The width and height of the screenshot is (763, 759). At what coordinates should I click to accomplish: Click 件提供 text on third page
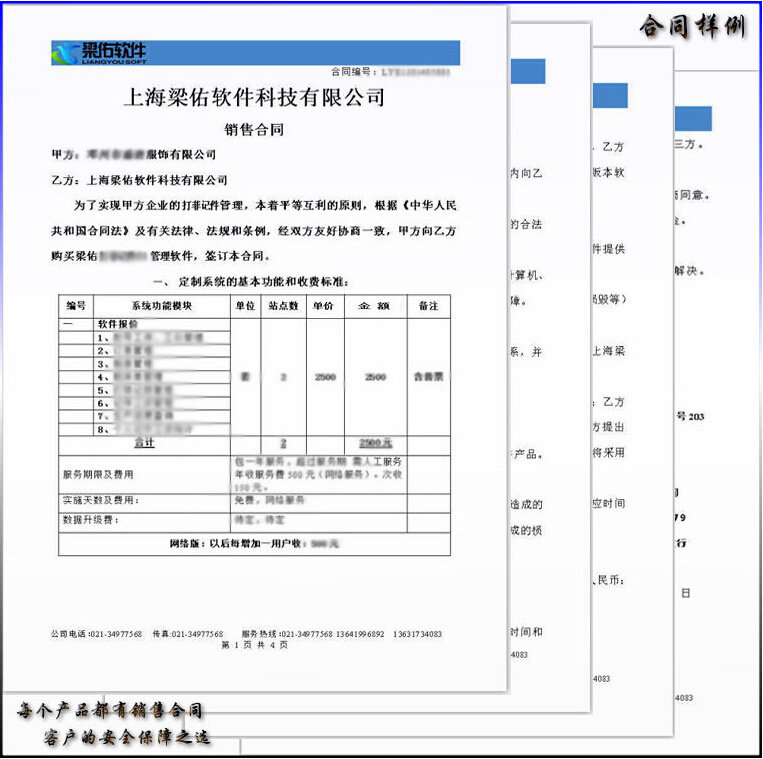pos(608,249)
